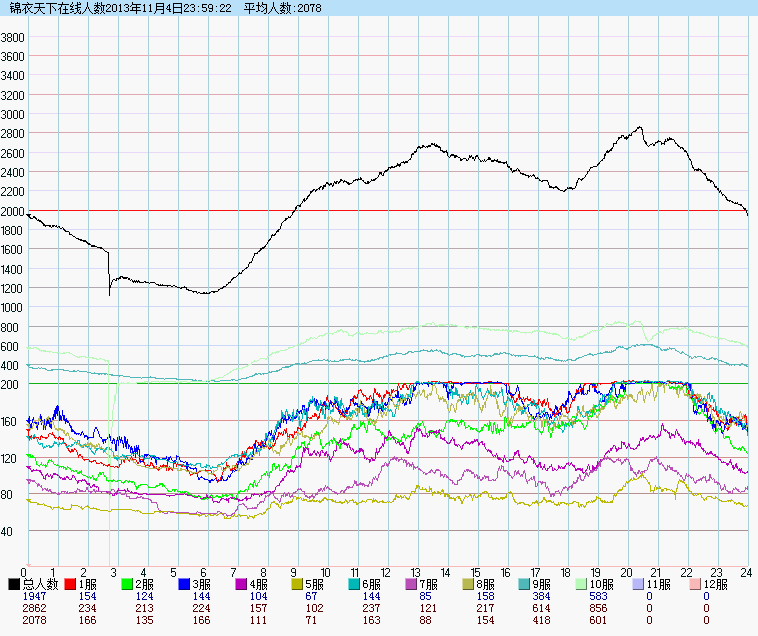The height and width of the screenshot is (636, 758).
Task: Click hour 24 on the time axis
Action: 746,573
